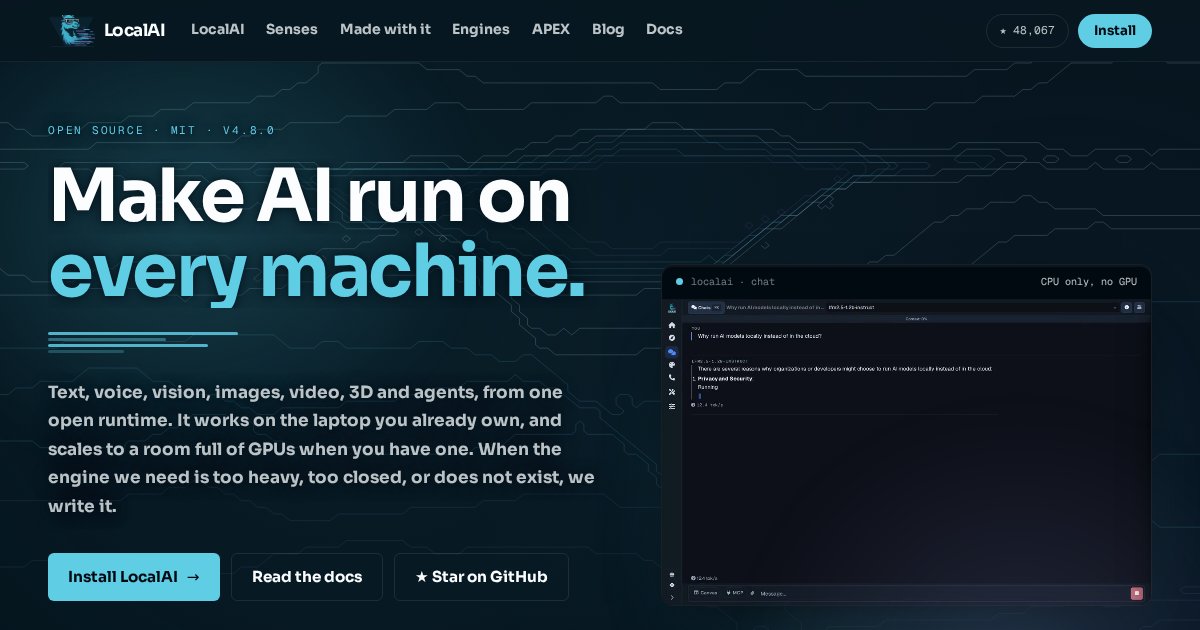The width and height of the screenshot is (1200, 630).
Task: Navigate to APEX page
Action: coord(551,29)
